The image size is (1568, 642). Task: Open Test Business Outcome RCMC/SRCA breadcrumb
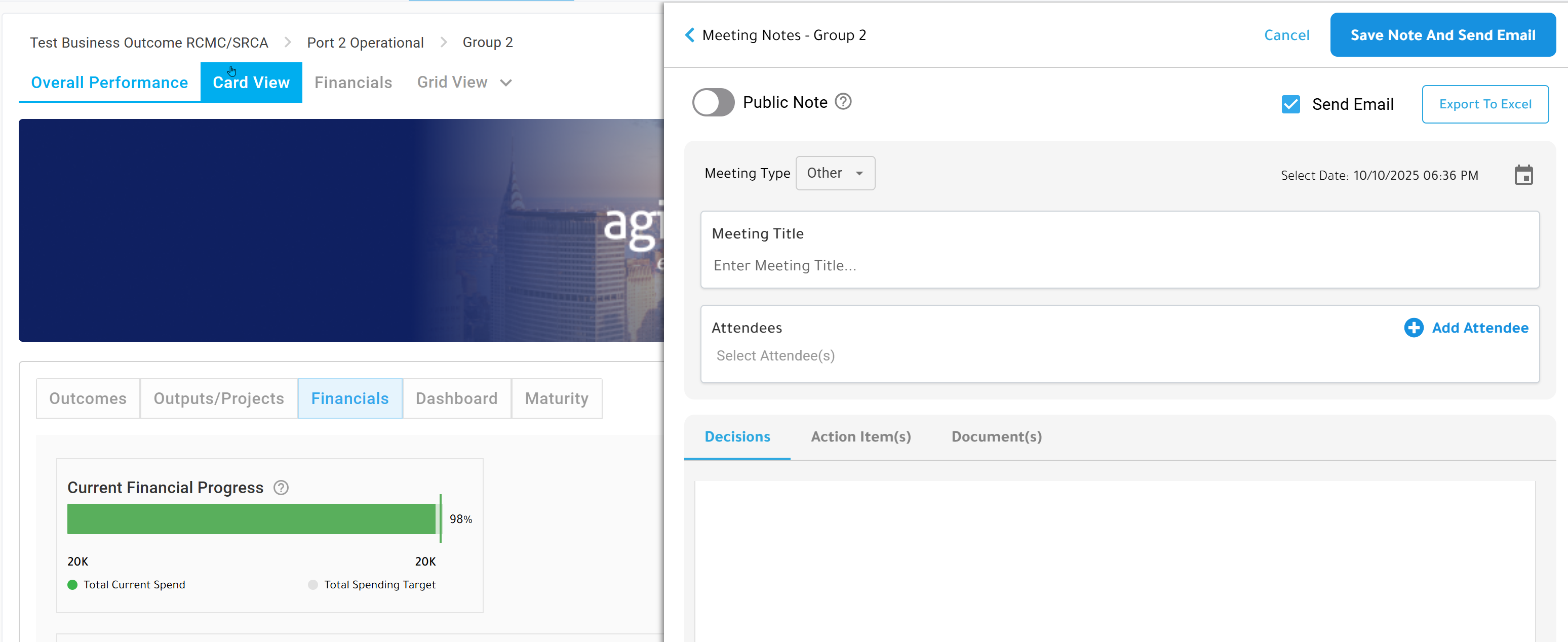pos(149,43)
